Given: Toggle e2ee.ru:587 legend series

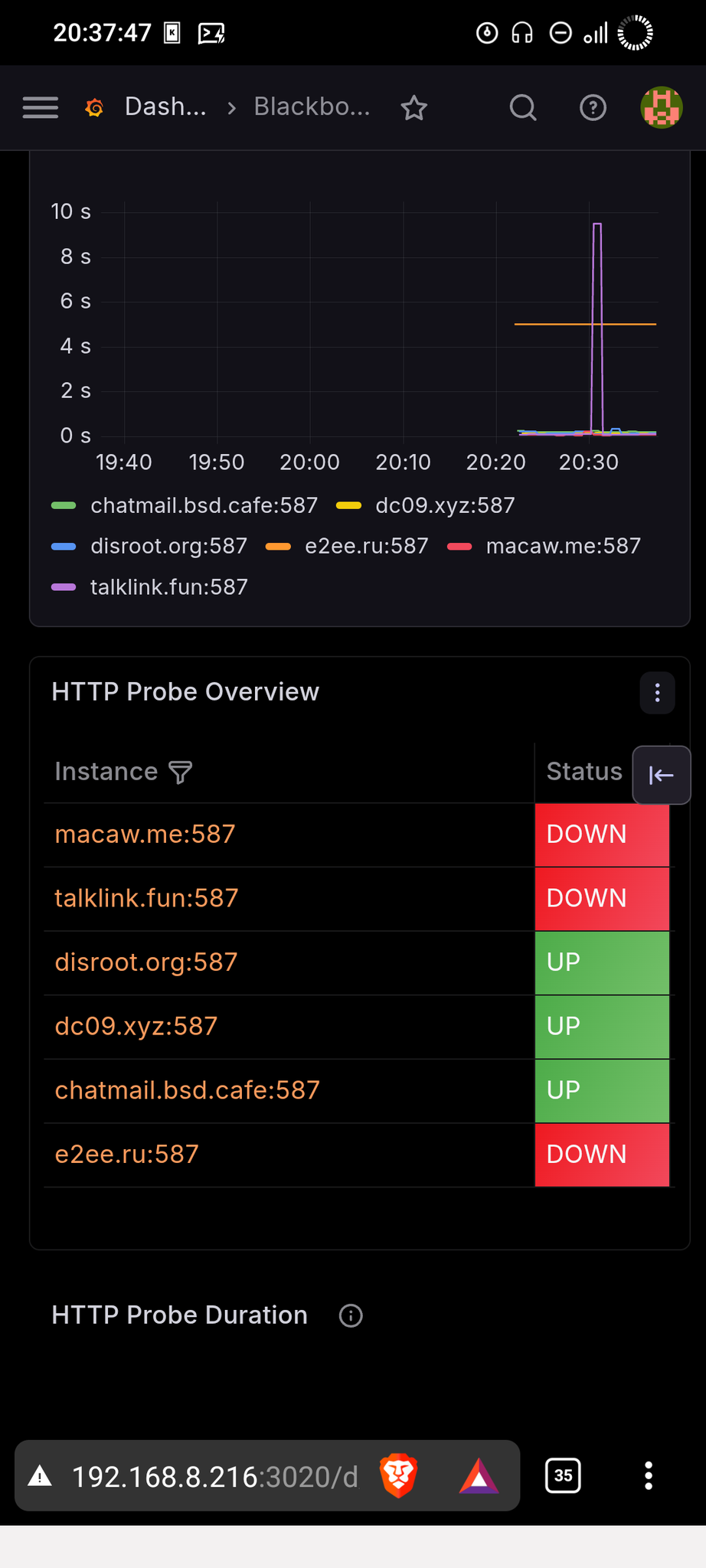Looking at the screenshot, I should click(x=366, y=546).
